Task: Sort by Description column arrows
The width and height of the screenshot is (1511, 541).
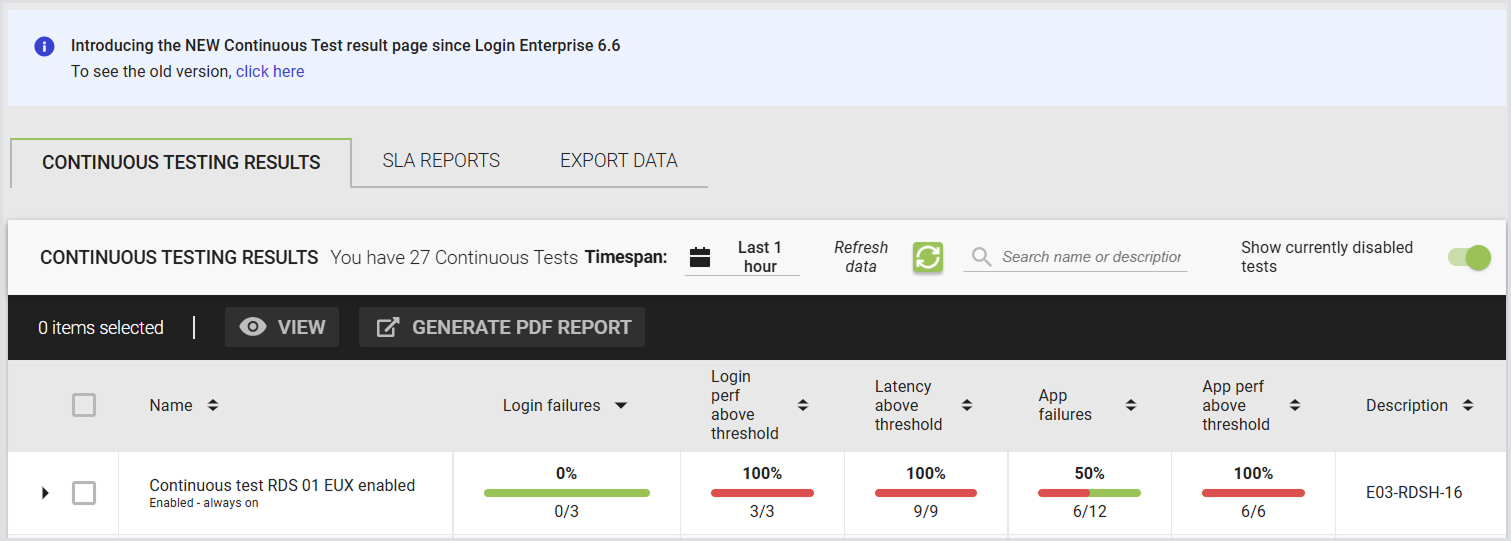Action: (1468, 405)
